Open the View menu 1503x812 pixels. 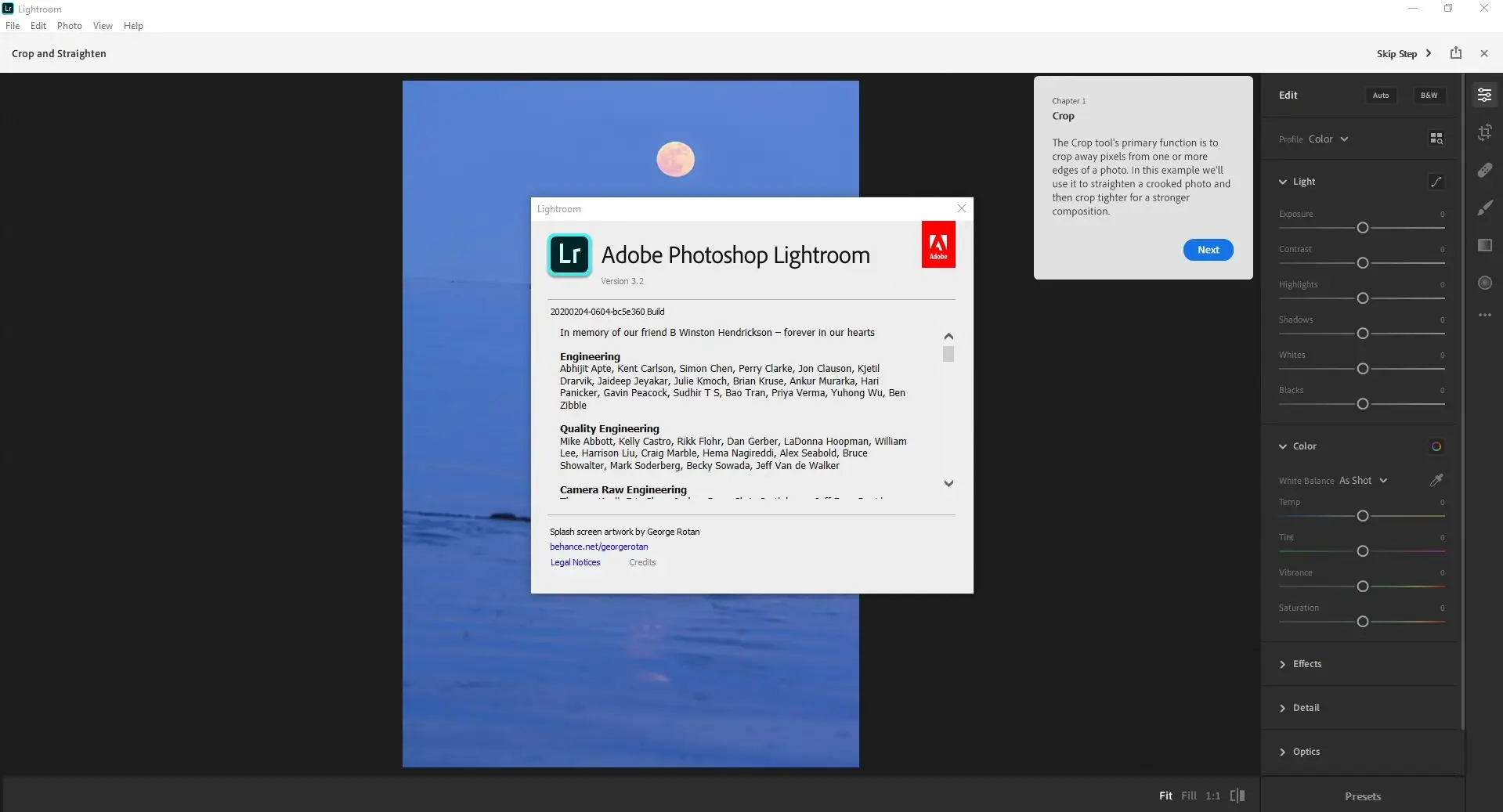[103, 25]
